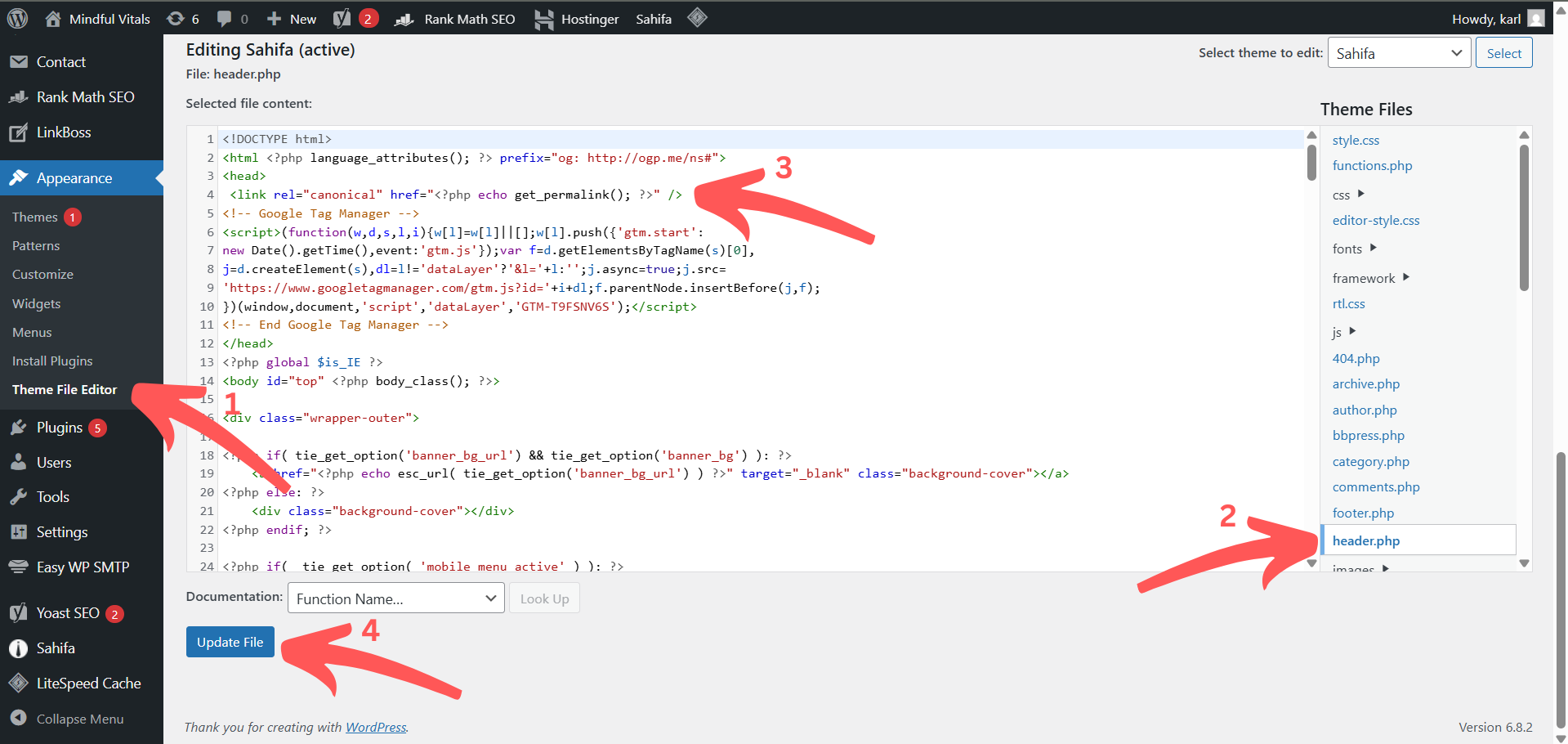The image size is (1568, 744).
Task: Open the Patterns submenu item
Action: pos(36,245)
